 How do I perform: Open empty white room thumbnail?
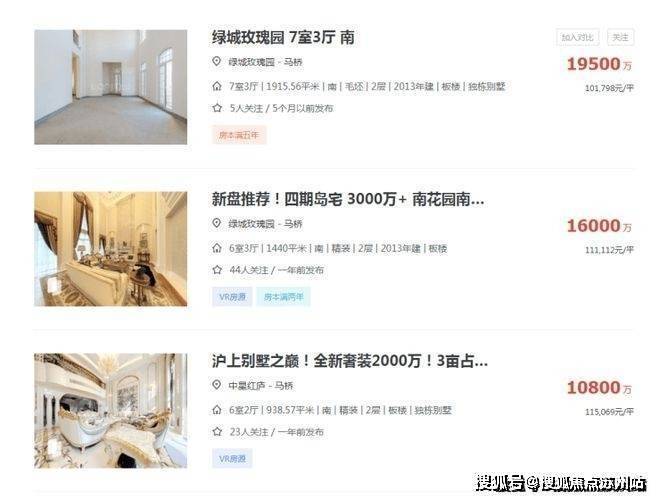(111, 87)
